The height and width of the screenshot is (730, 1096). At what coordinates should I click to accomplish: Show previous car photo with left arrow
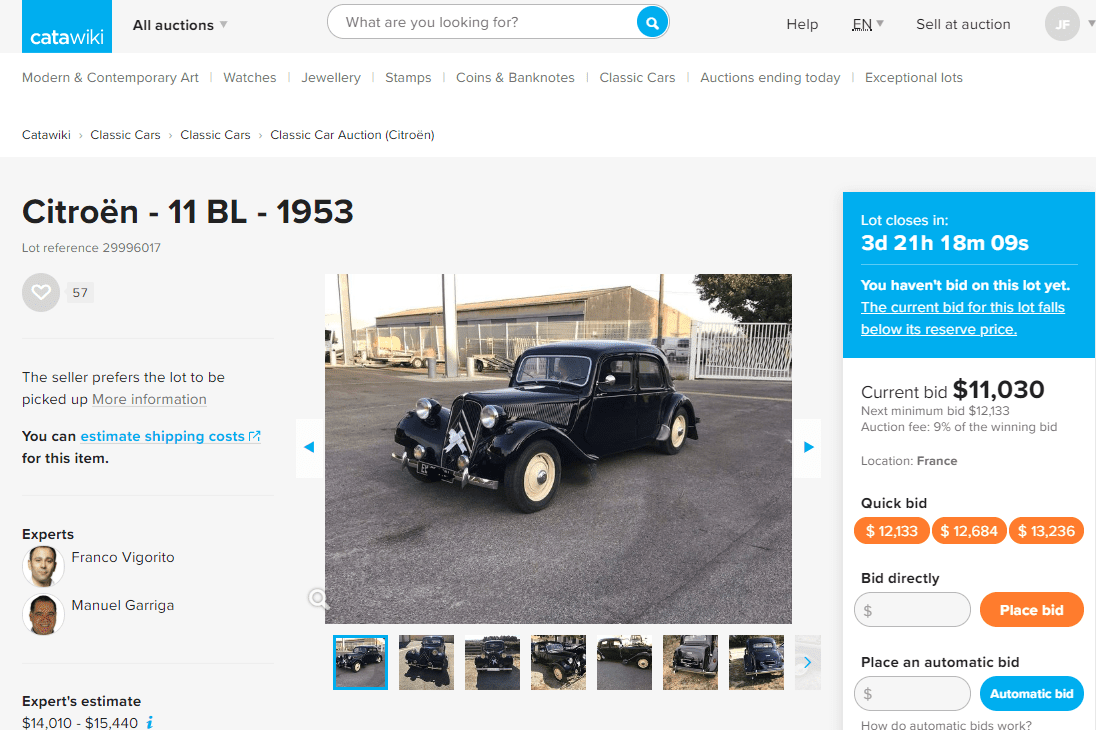coord(310,448)
